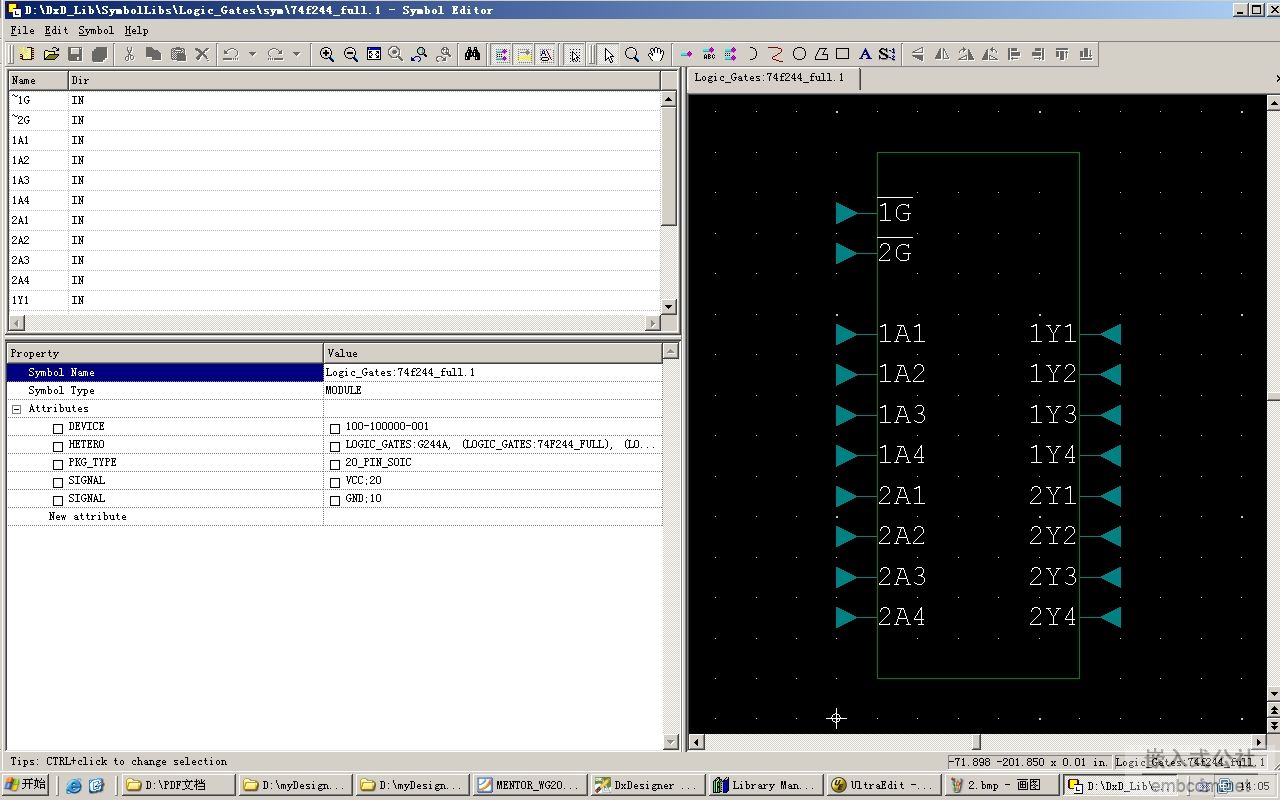Toggle checkbox beside GND;10 value

click(335, 501)
